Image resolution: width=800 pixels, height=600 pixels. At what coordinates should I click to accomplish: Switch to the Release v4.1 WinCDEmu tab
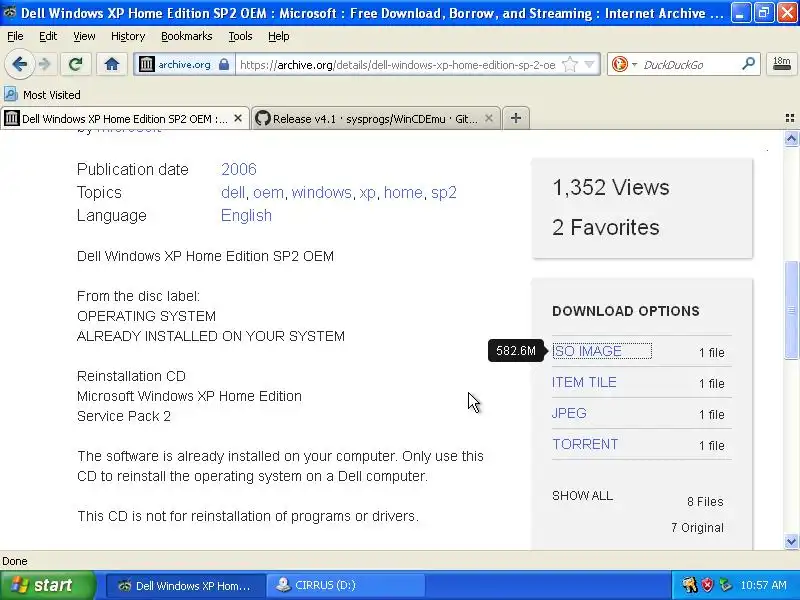374,118
